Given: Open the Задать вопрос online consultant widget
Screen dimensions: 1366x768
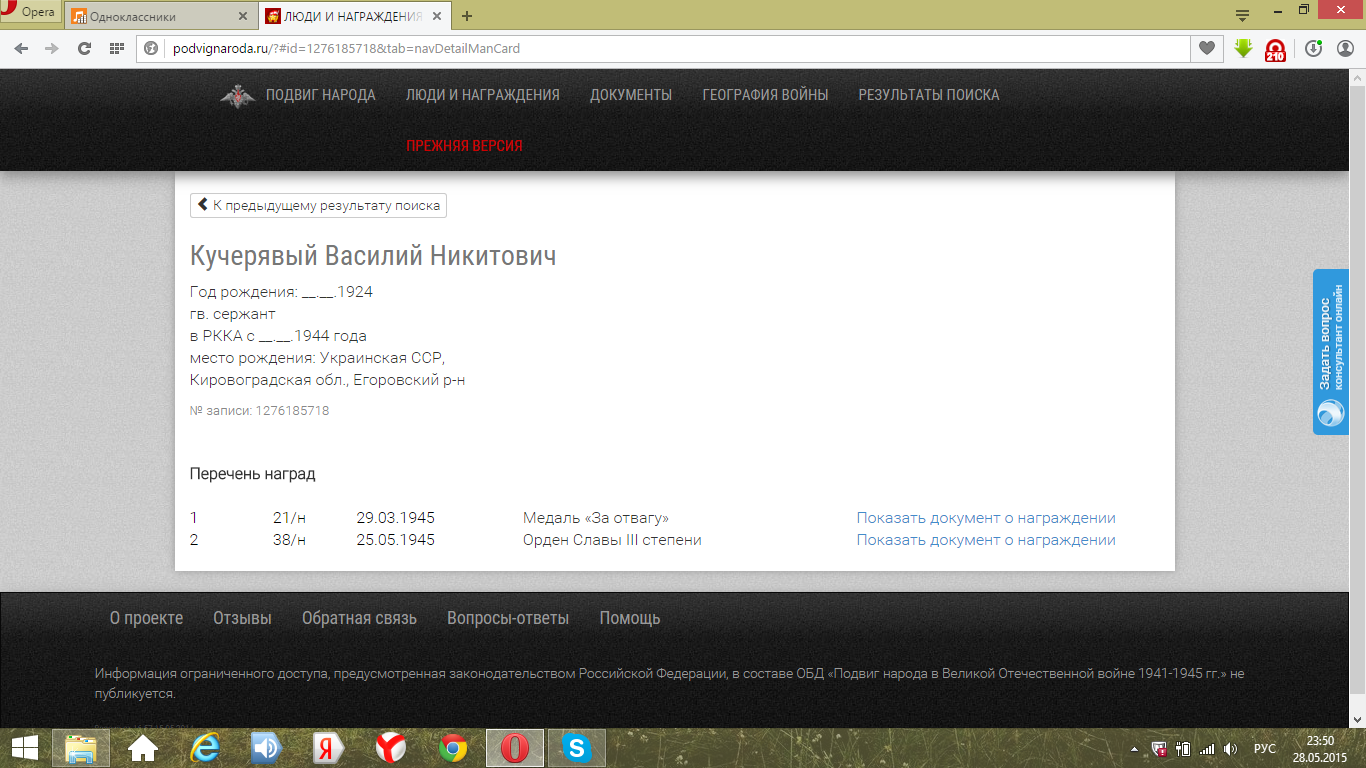Looking at the screenshot, I should coord(1330,350).
